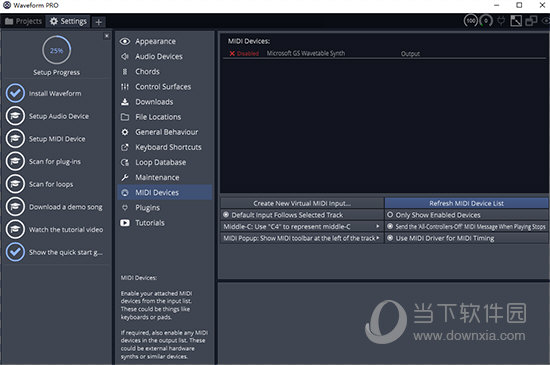Click the File Locations folder icon

click(x=125, y=117)
